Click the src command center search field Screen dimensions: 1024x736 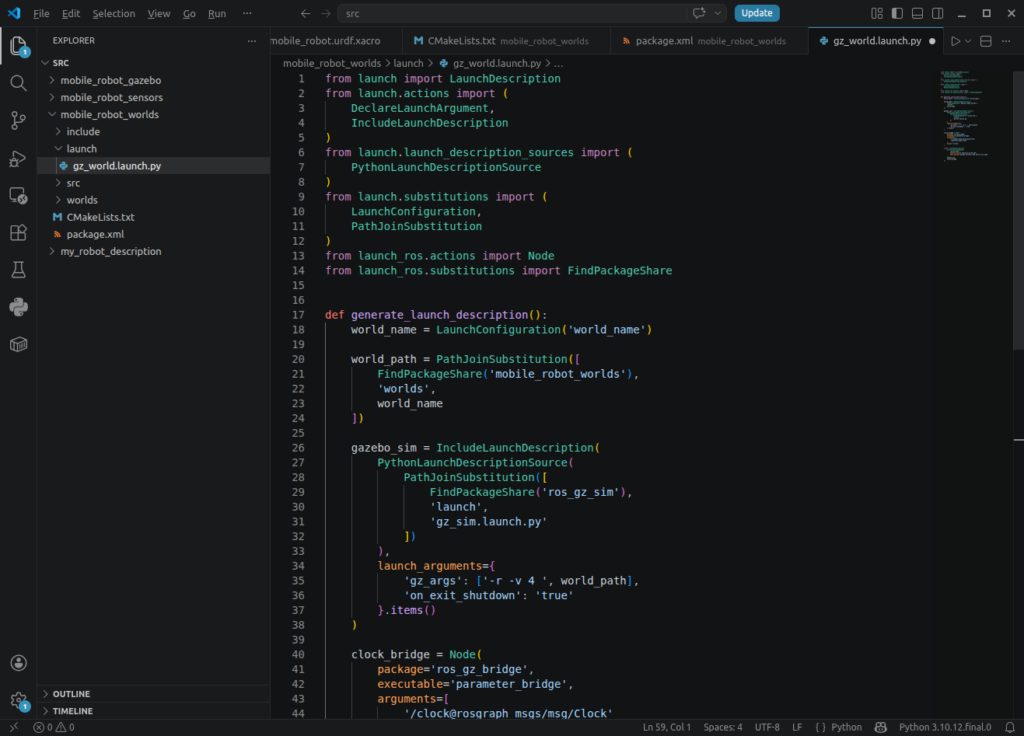click(x=533, y=13)
